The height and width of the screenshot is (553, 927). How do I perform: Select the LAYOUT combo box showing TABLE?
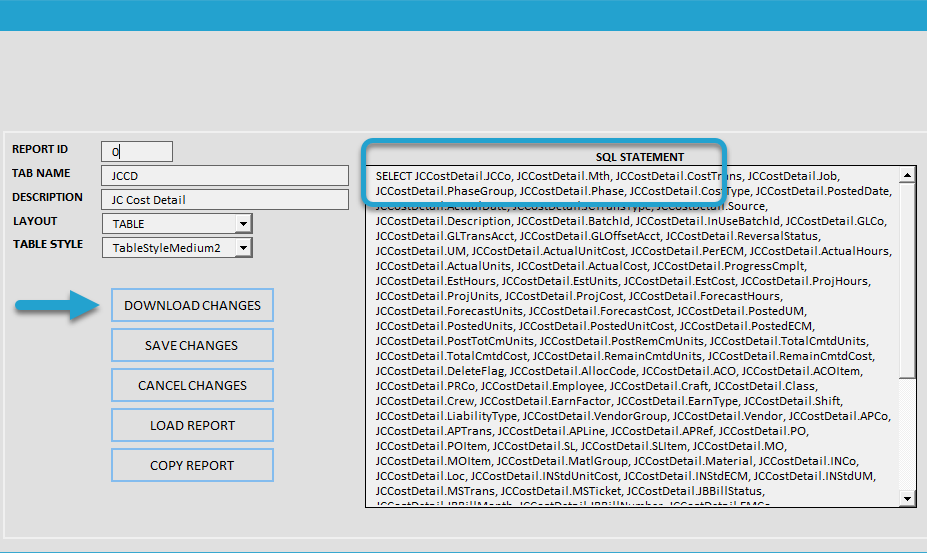point(177,224)
